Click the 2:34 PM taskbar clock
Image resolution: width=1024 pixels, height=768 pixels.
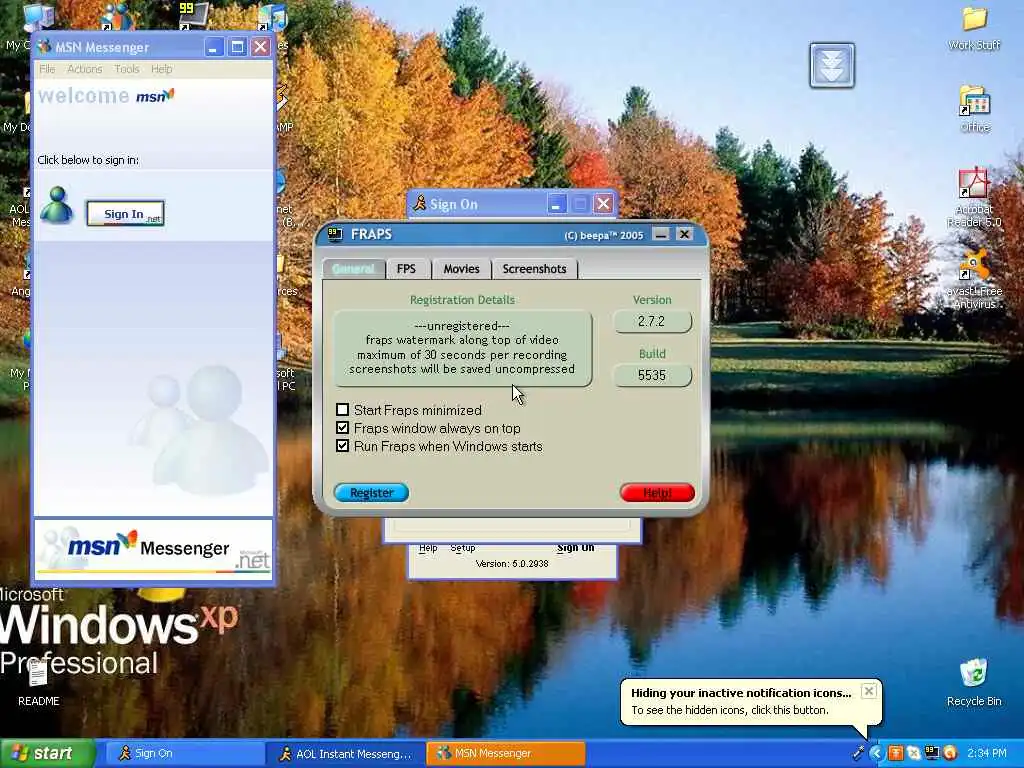987,754
